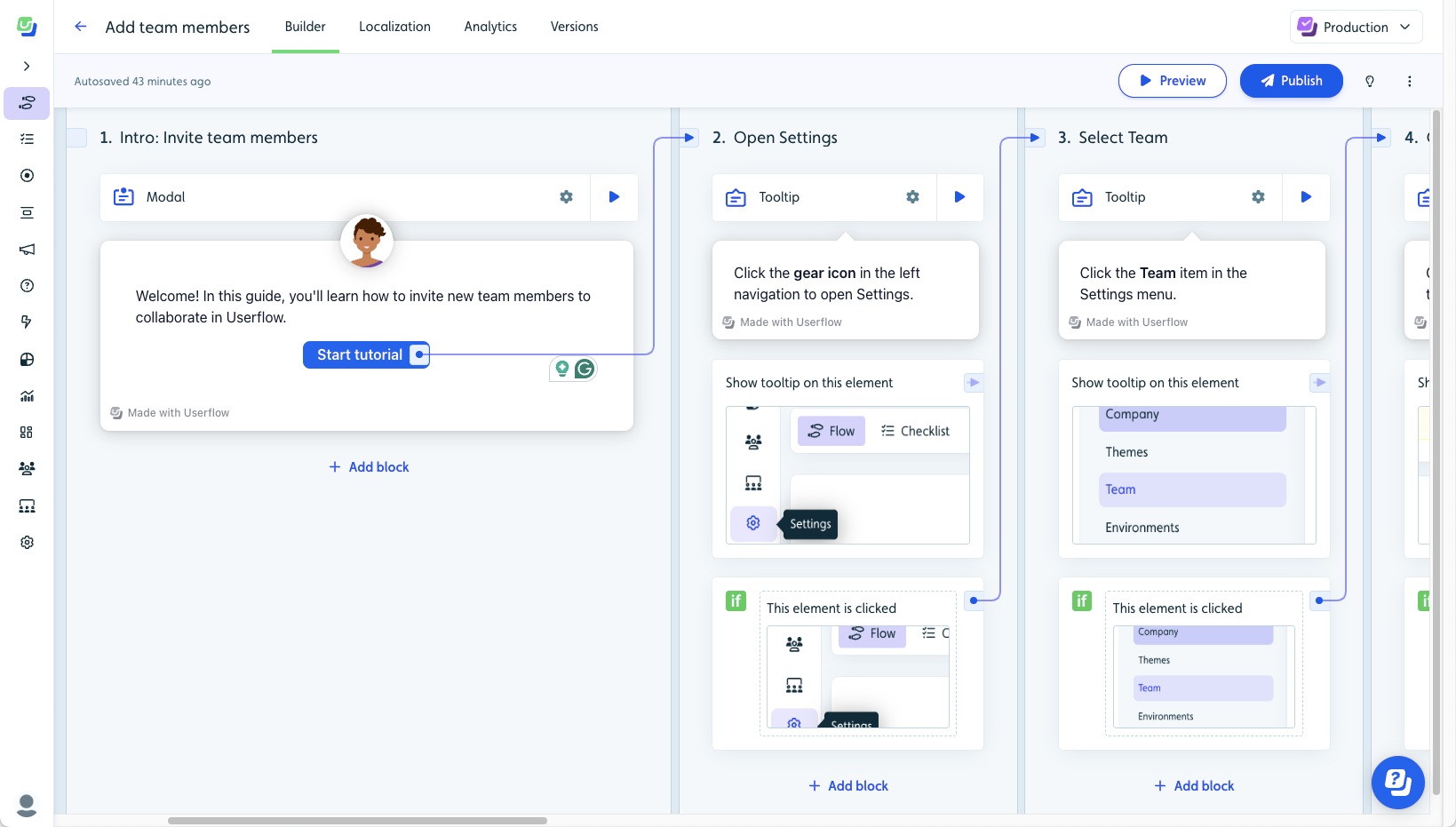Click the horizontal scrollbar thumb
The width and height of the screenshot is (1456, 827).
[x=357, y=821]
